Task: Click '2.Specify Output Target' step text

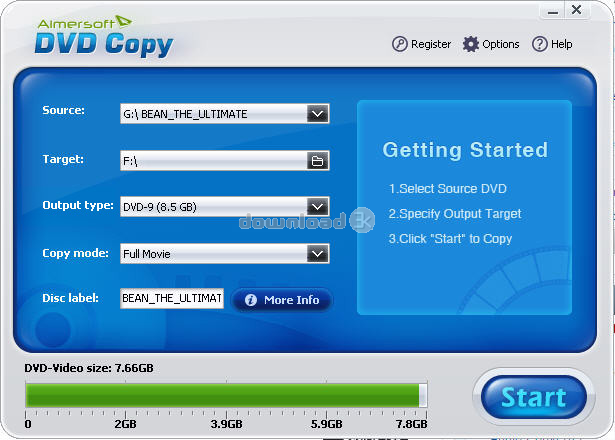Action: coord(455,214)
